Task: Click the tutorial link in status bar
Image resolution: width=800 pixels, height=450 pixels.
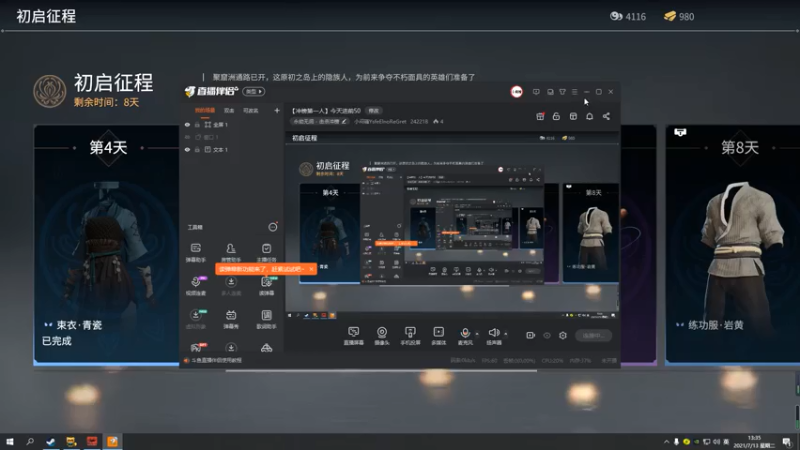Action: pos(216,360)
